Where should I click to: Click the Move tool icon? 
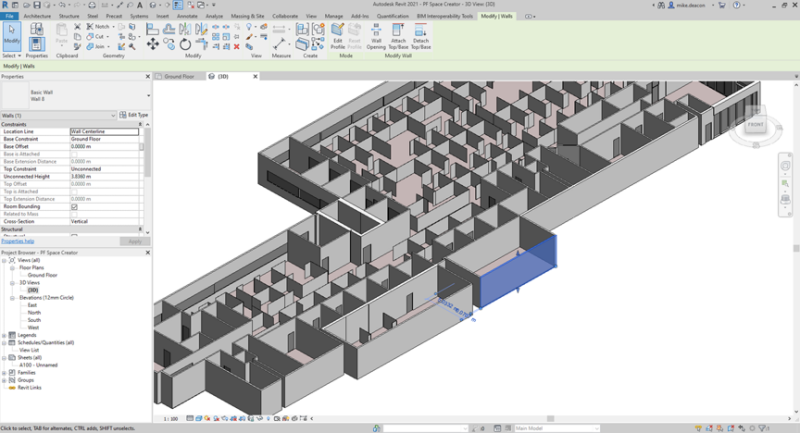(152, 44)
